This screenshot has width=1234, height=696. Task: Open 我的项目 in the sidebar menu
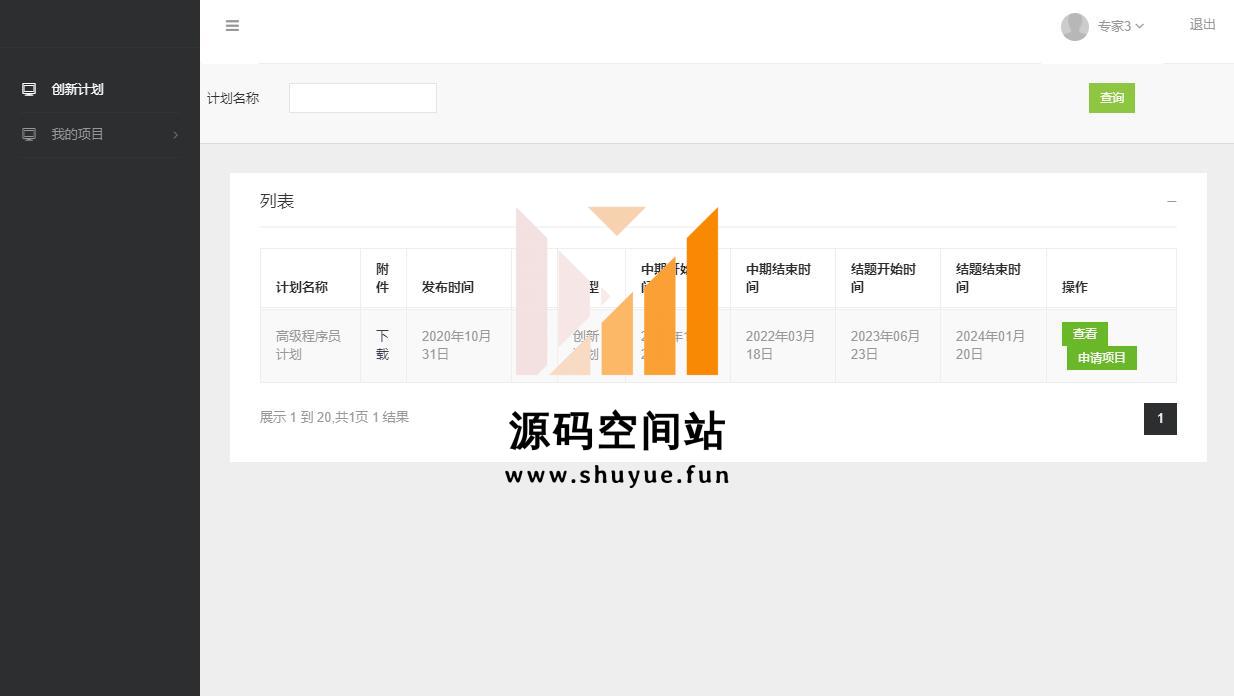(77, 134)
